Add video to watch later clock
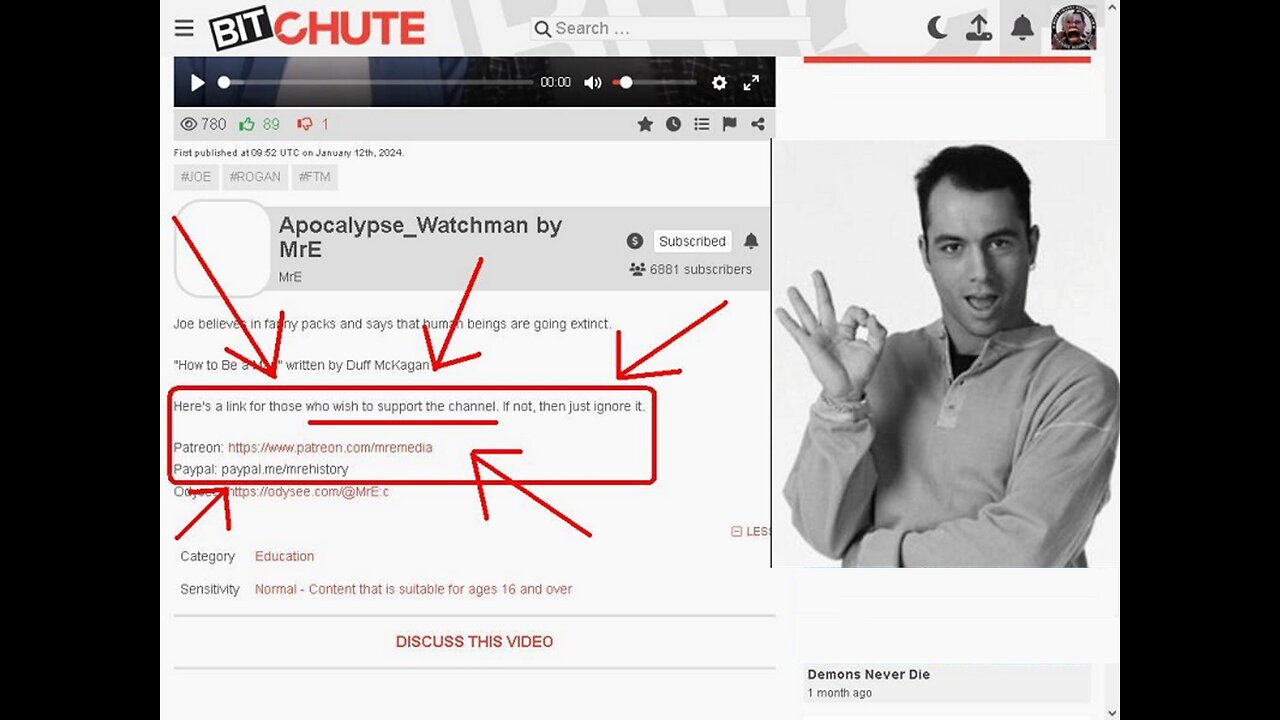The height and width of the screenshot is (720, 1280). (x=673, y=124)
